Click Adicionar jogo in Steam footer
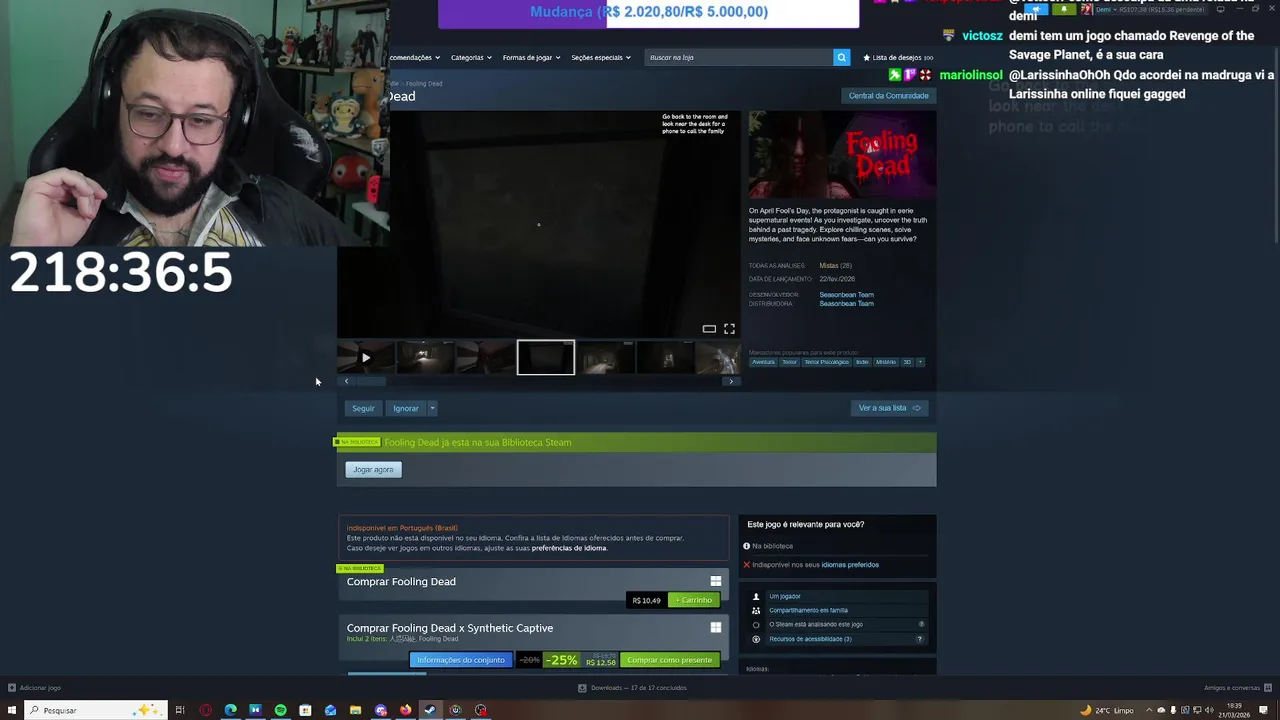This screenshot has width=1280, height=720. point(35,688)
